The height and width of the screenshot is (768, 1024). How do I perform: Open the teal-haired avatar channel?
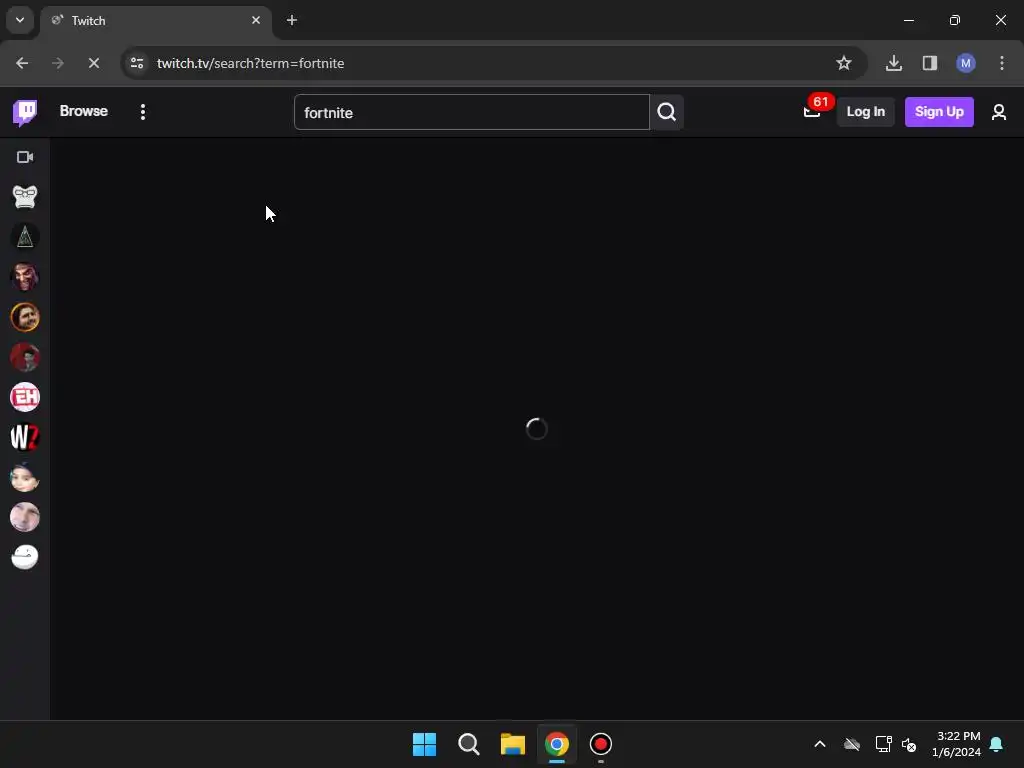25,477
